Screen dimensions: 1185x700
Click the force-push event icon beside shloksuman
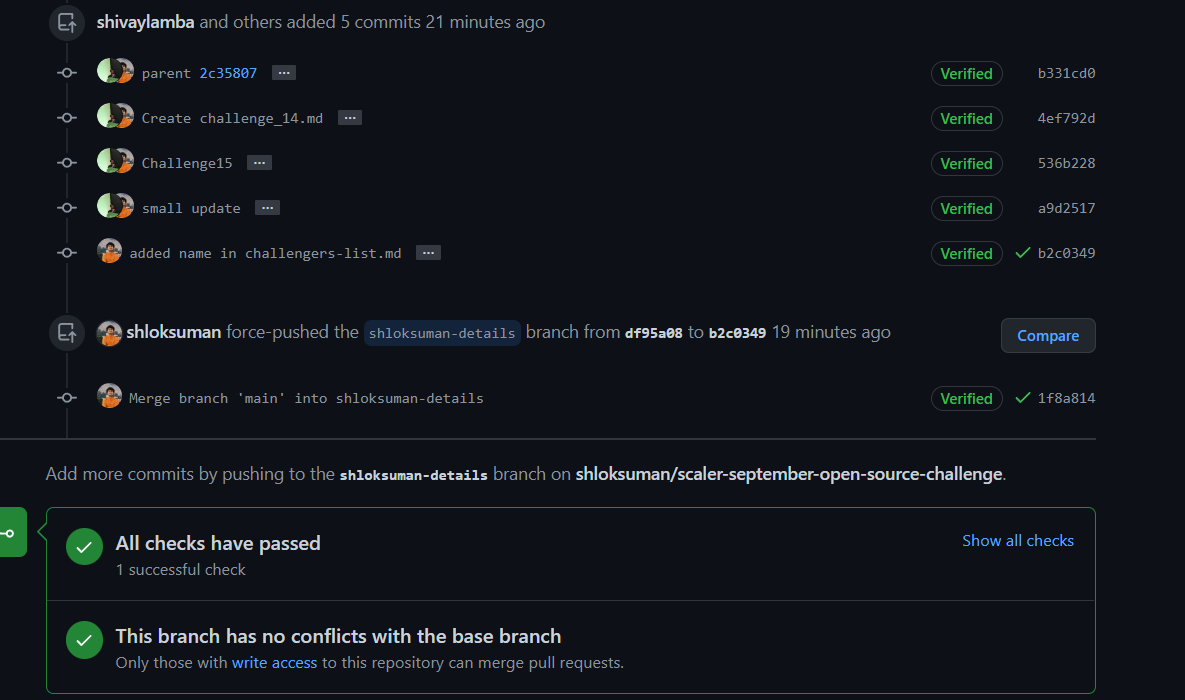click(66, 331)
